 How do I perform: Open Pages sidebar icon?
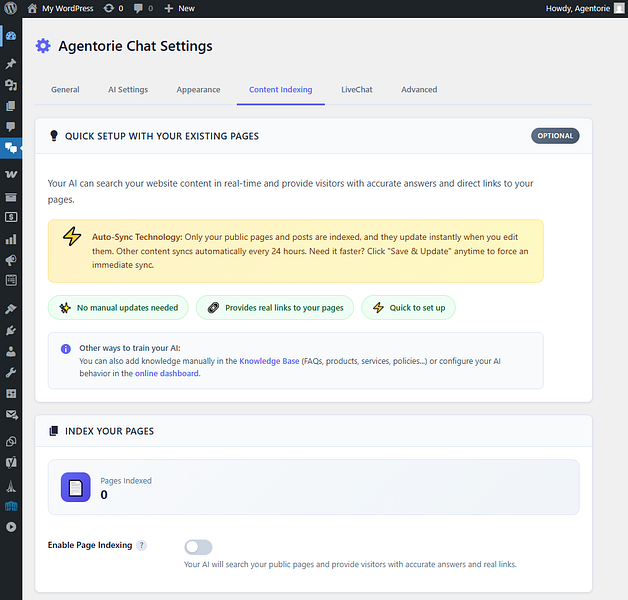(11, 106)
